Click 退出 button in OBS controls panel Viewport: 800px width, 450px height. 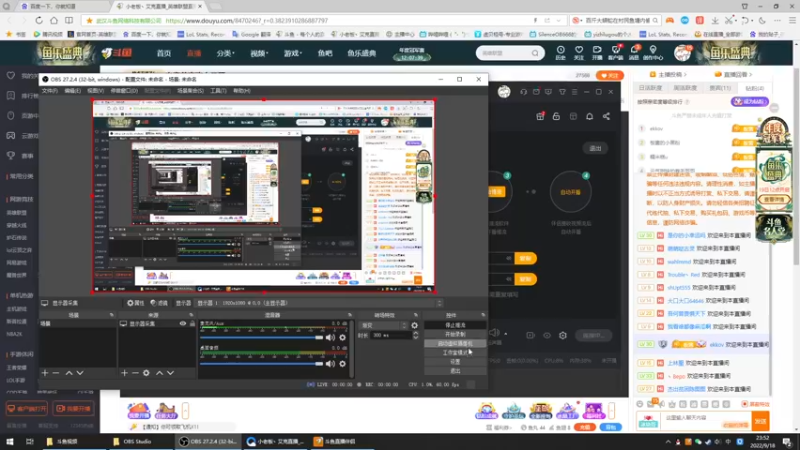click(455, 371)
